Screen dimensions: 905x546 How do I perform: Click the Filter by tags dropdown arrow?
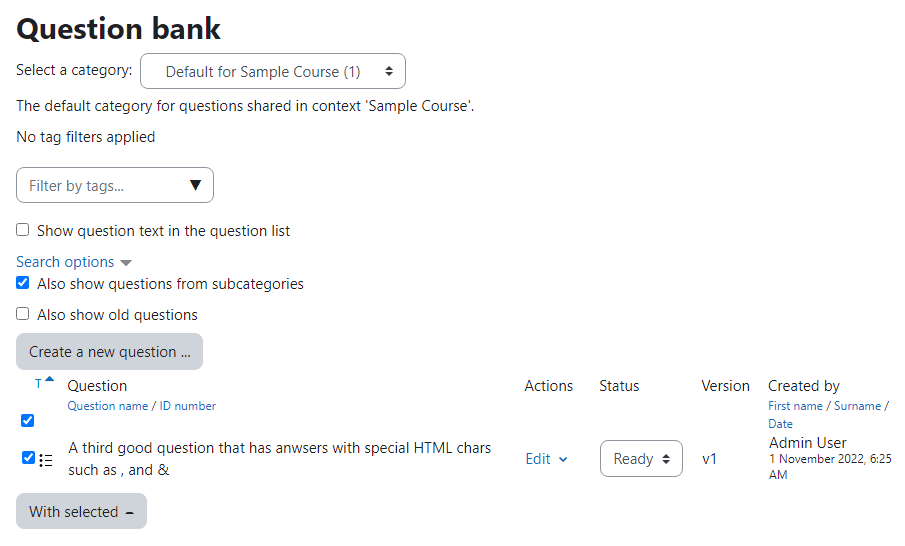[195, 185]
